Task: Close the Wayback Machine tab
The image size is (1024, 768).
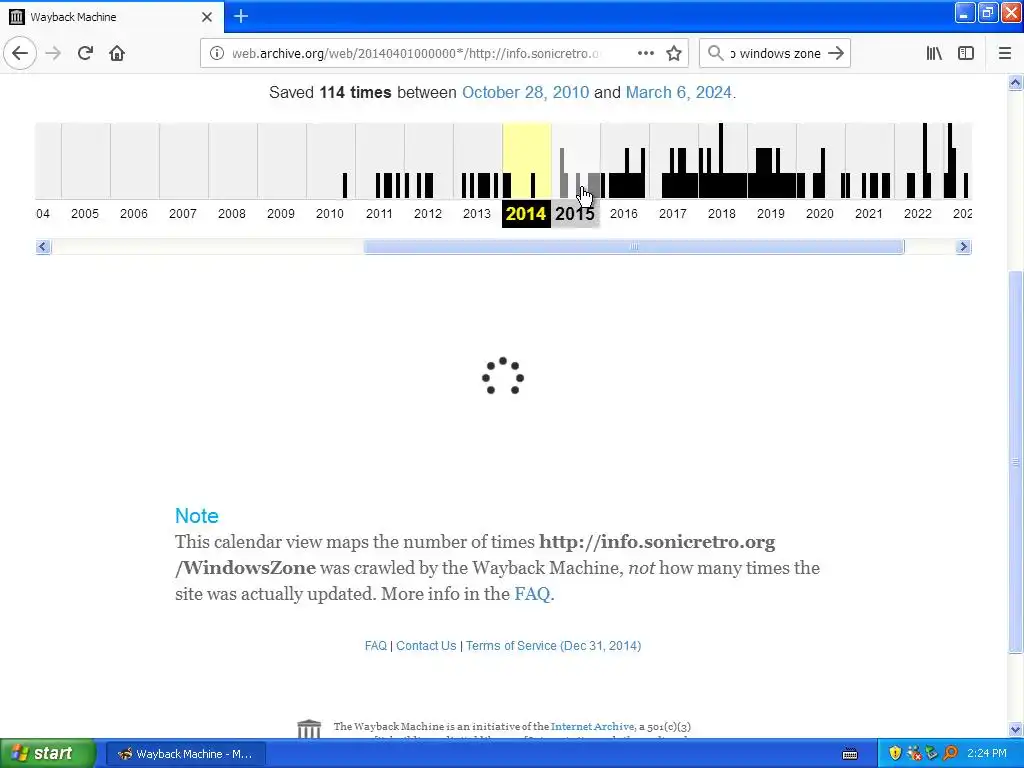Action: tap(206, 17)
